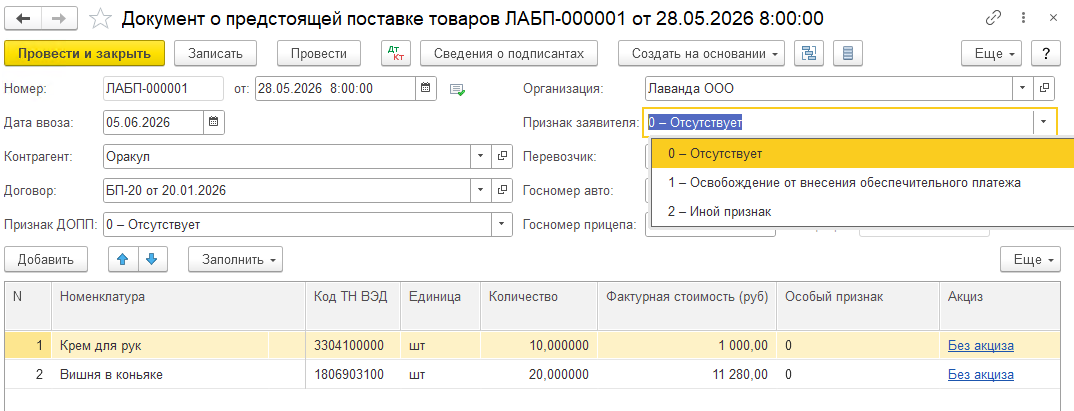This screenshot has height=411, width=1074.
Task: Copy link to document icon
Action: click(993, 18)
